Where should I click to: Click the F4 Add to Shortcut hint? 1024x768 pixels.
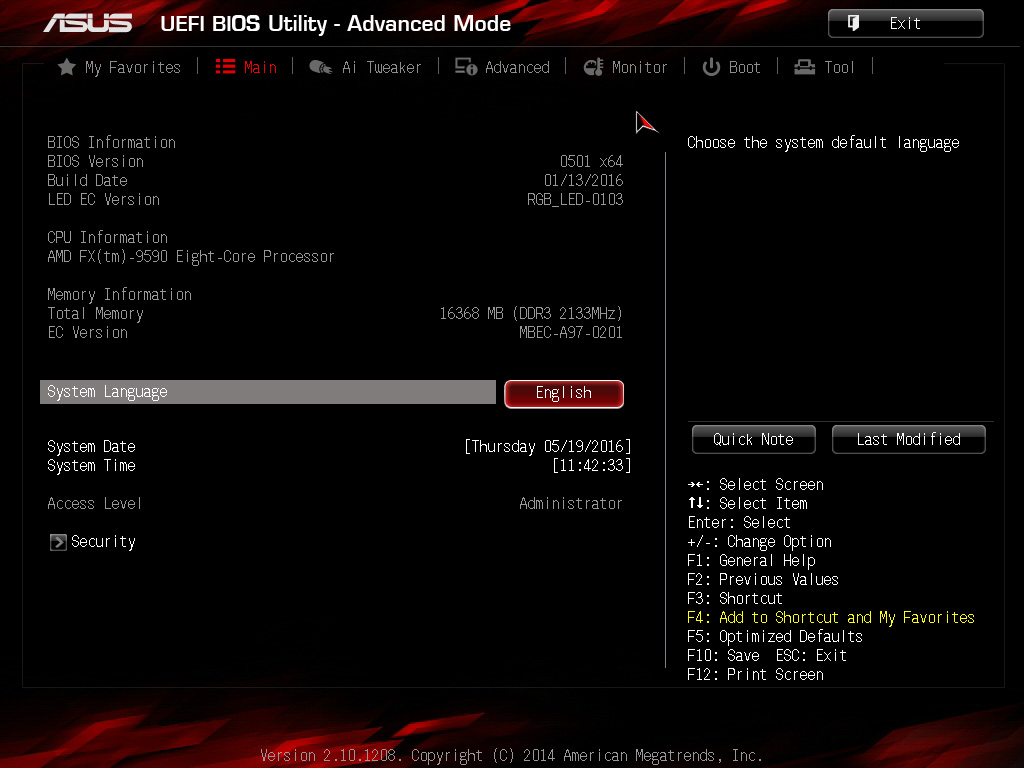831,618
